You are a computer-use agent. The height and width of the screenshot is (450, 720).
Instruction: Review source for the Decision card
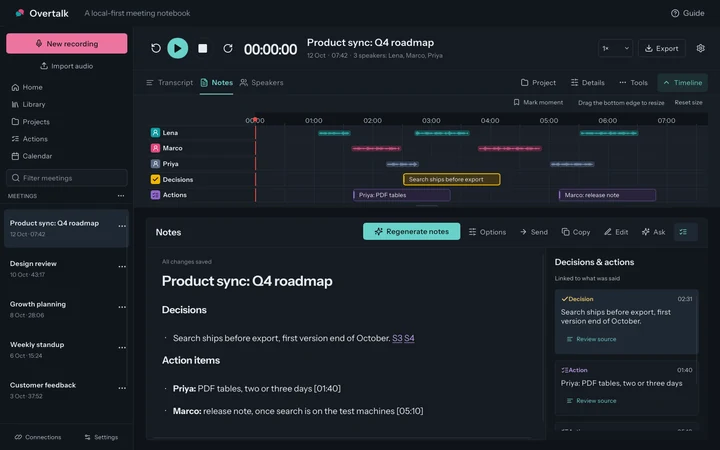(x=591, y=339)
